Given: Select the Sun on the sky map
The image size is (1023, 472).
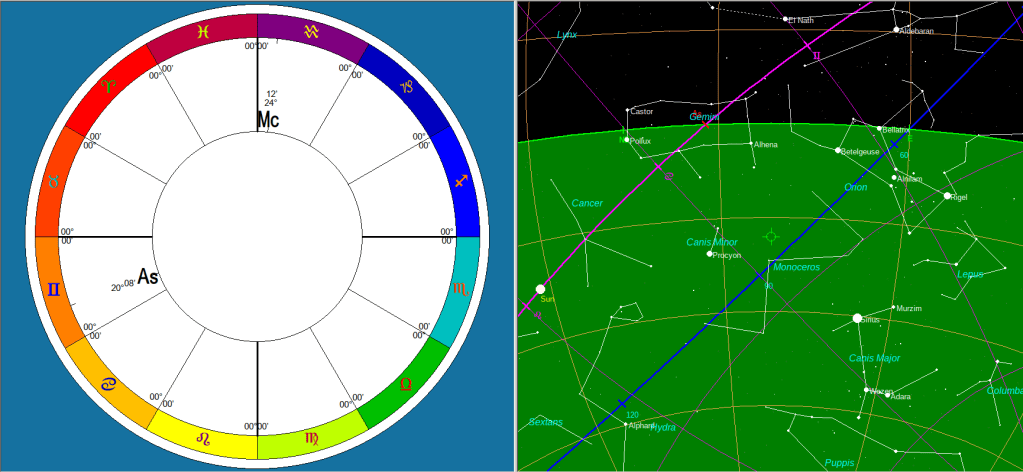Looking at the screenshot, I should 541,289.
